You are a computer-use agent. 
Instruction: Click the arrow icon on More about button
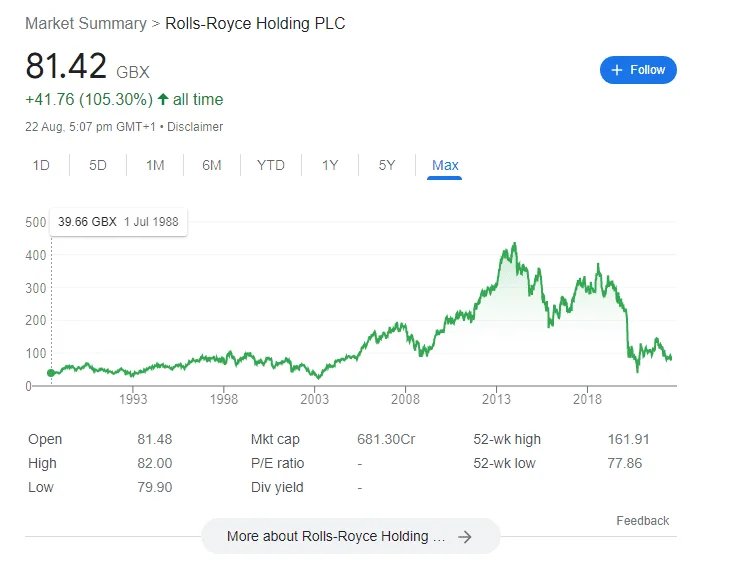464,537
